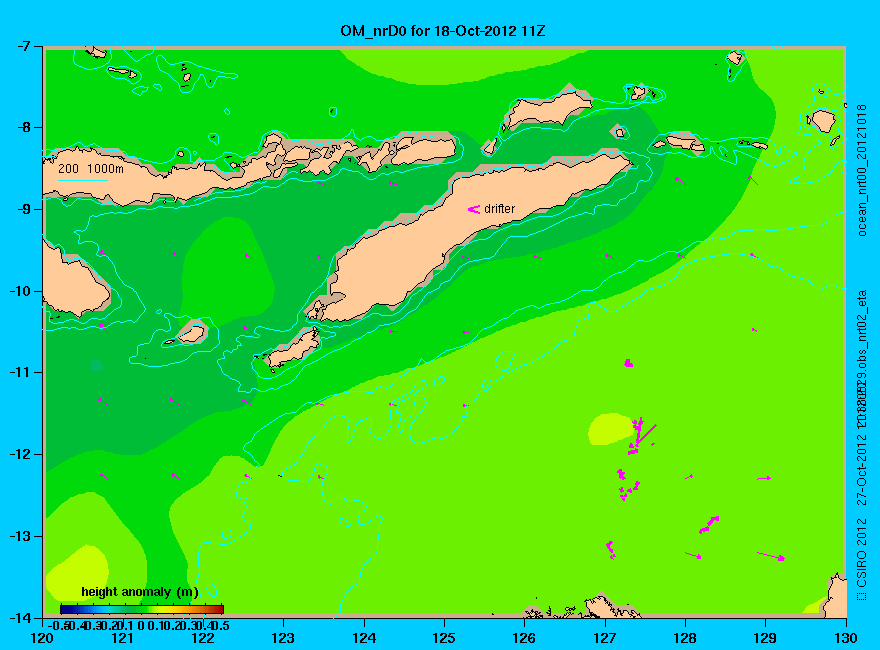
Task: Click the vertical 'CSIRO 2012' credit text
Action: coord(862,553)
